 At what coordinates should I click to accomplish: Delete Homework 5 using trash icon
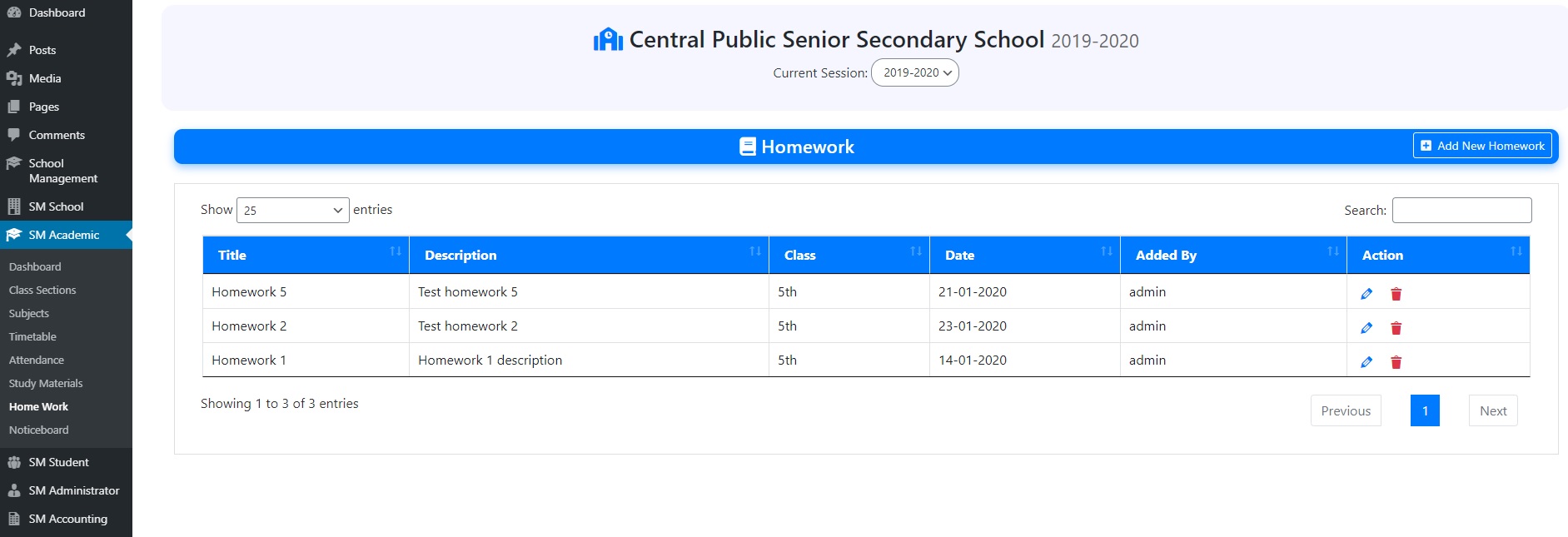coord(1396,294)
